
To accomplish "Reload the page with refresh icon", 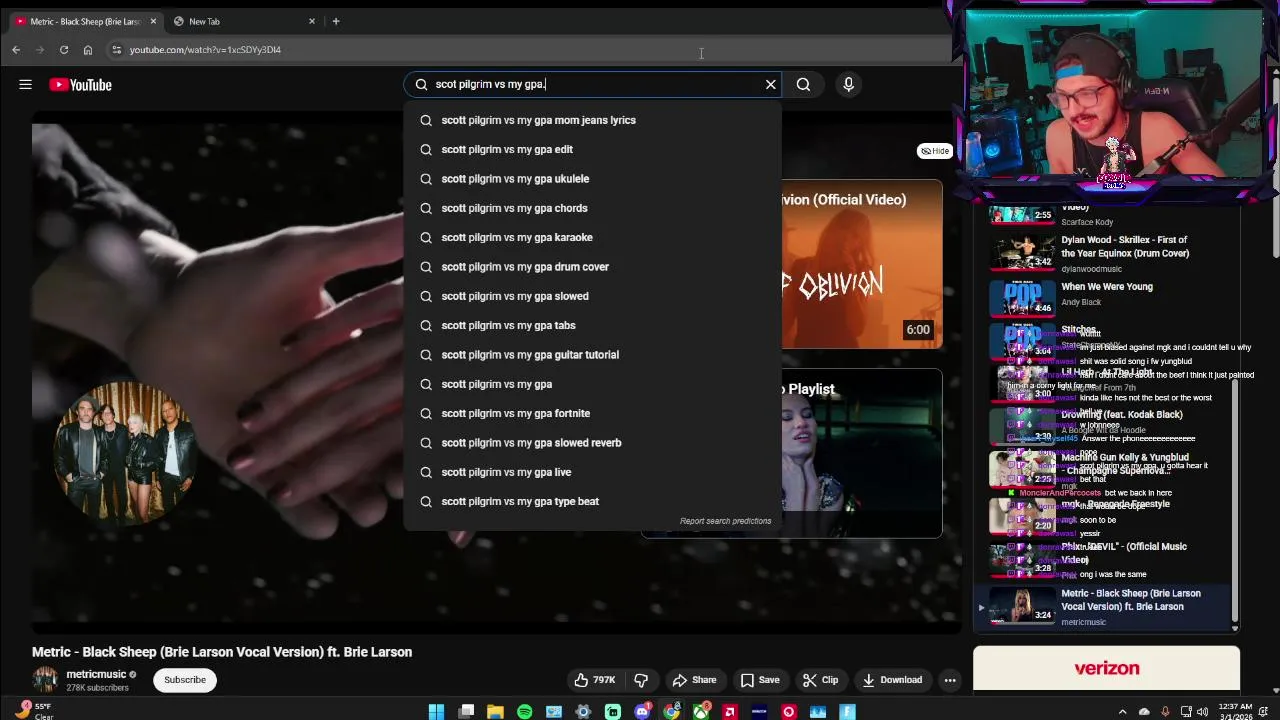I will [x=64, y=50].
